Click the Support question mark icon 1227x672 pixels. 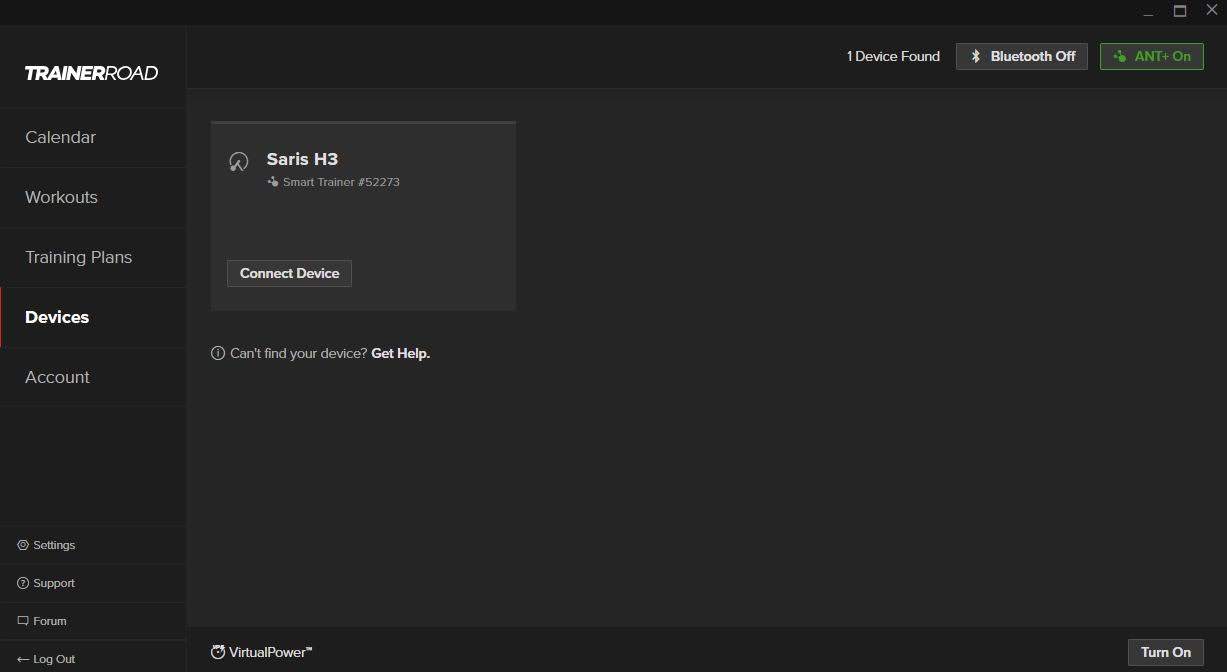[23, 583]
